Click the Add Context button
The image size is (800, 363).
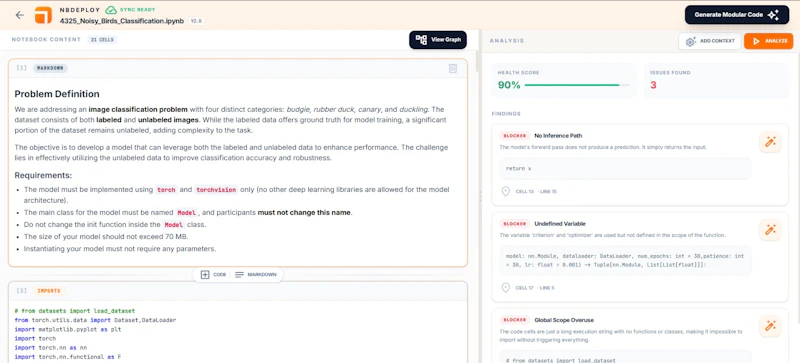[x=710, y=41]
